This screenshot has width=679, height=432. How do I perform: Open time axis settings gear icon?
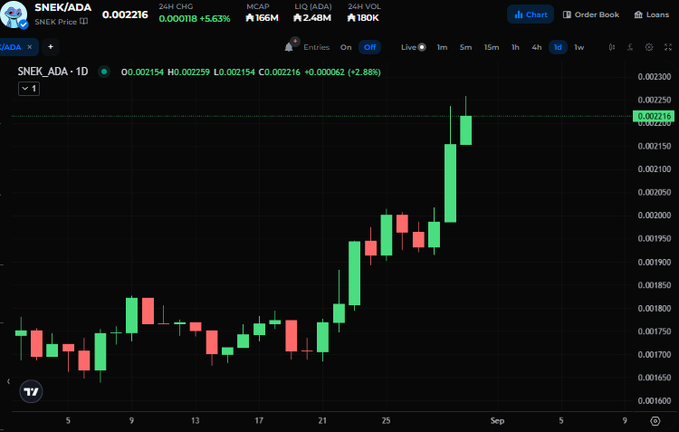click(x=655, y=421)
